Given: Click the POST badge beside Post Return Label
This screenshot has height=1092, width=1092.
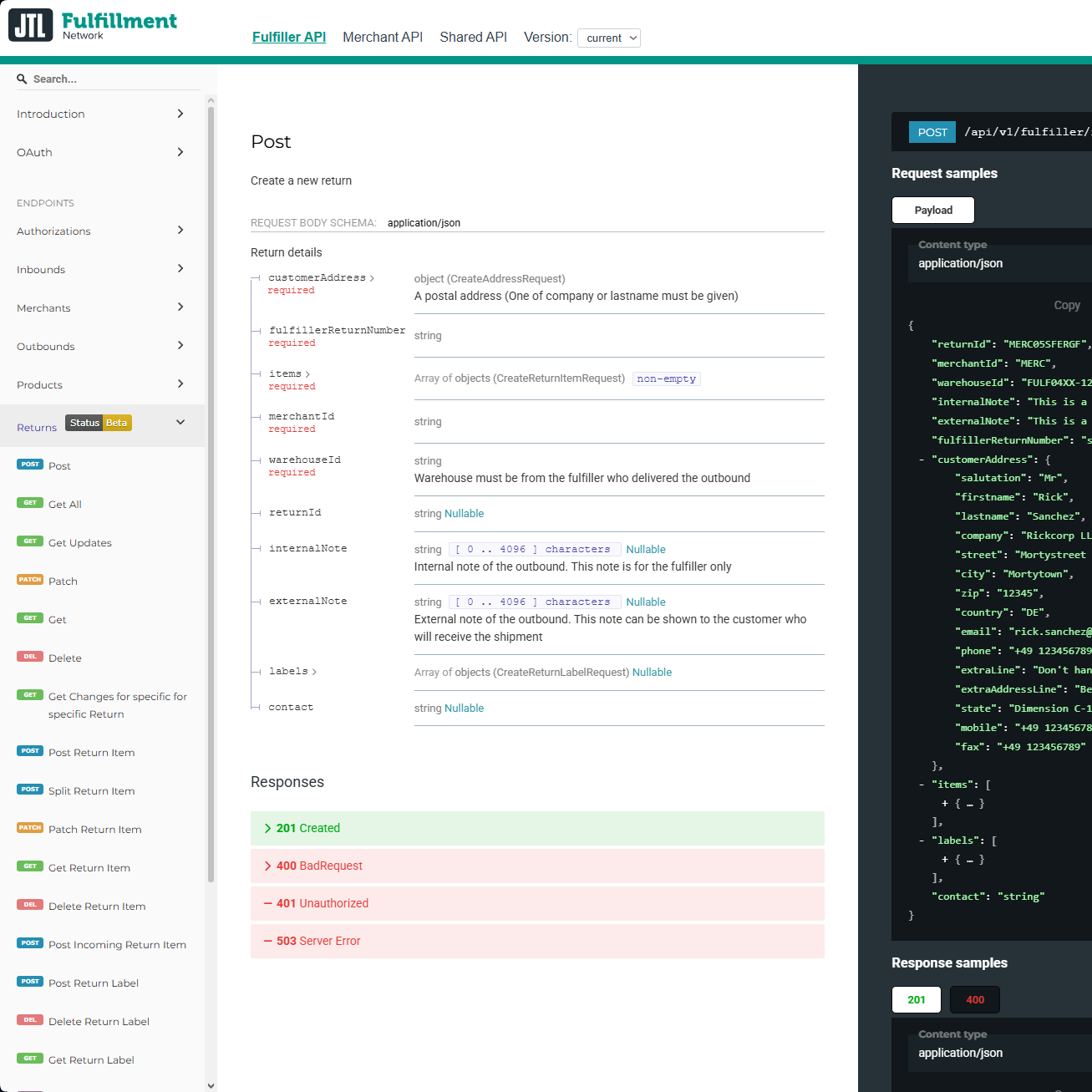Looking at the screenshot, I should click(x=30, y=982).
